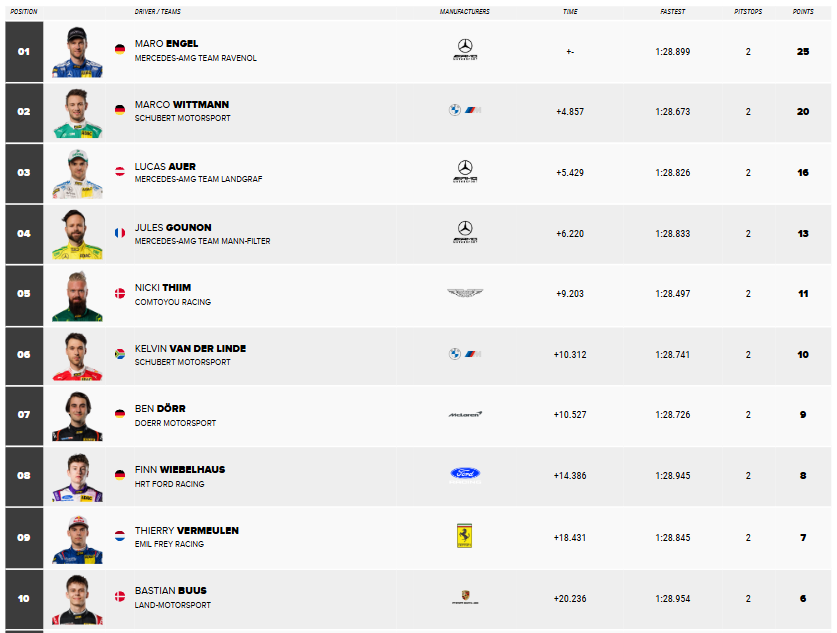Click the Mercedes-AMG logo for Maro Engel
Viewport: 837px width, 633px height.
point(465,50)
